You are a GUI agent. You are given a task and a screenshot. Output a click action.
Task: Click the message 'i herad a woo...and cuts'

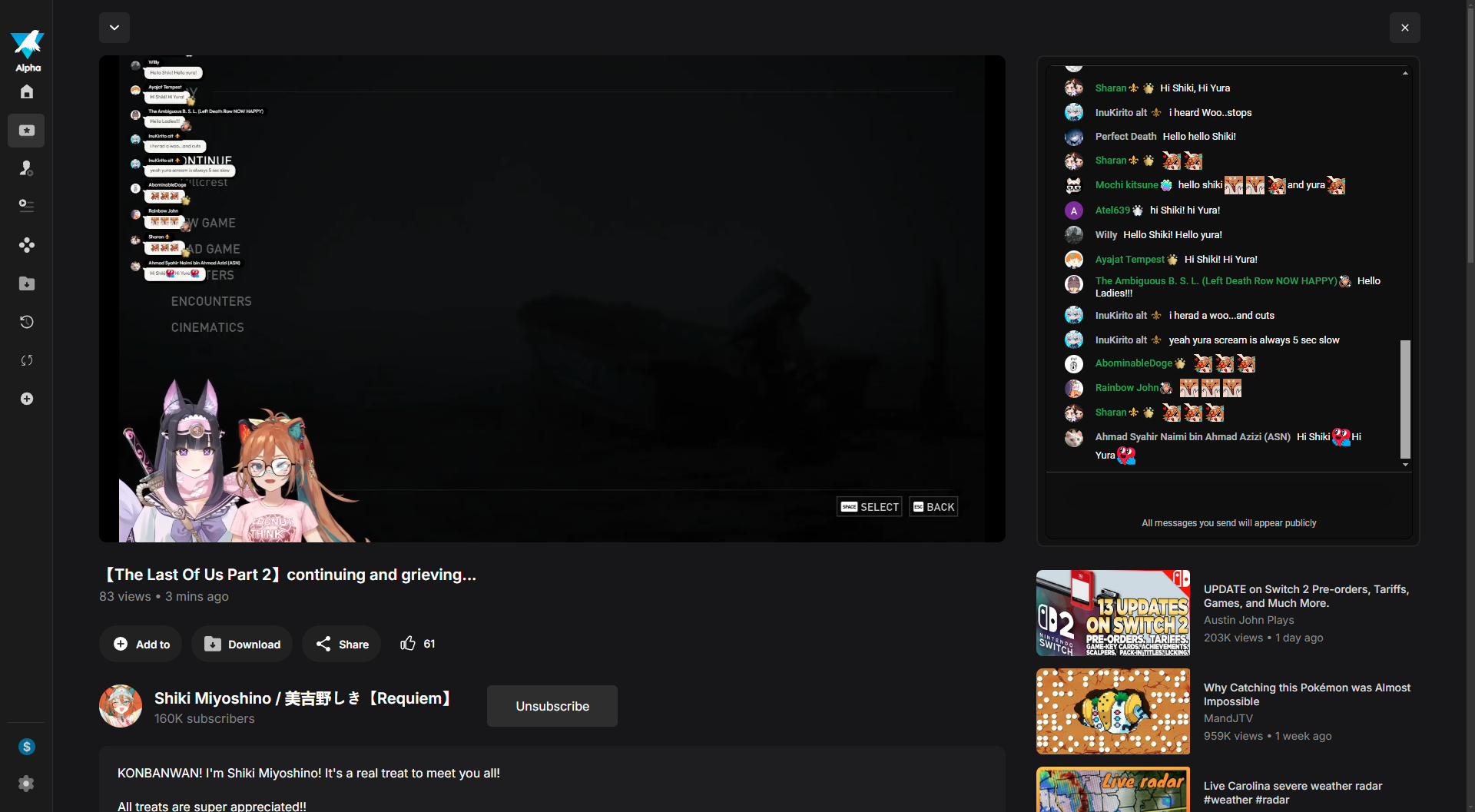(x=1221, y=316)
